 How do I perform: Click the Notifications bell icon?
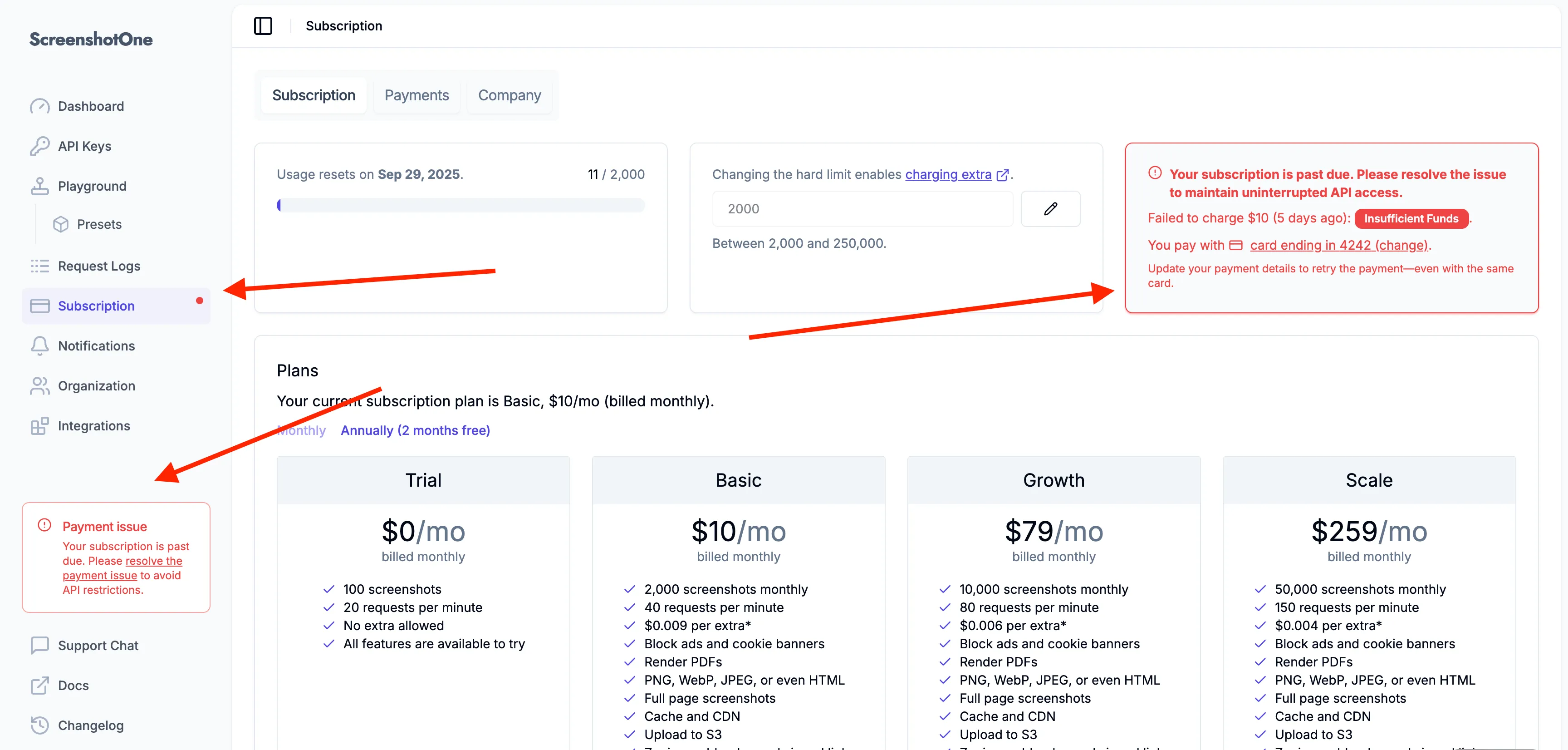point(39,345)
